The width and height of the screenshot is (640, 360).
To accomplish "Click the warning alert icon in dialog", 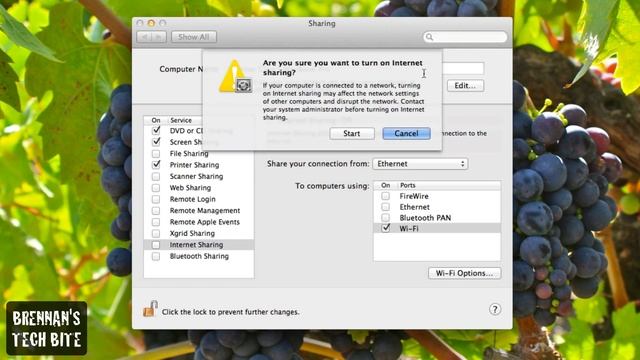I will coord(235,76).
